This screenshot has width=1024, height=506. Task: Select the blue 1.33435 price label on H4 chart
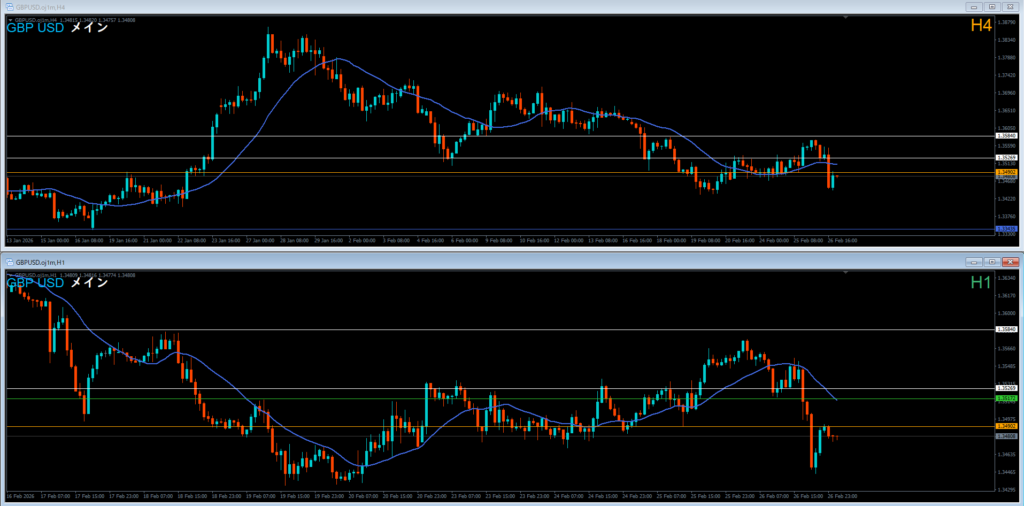point(1006,229)
